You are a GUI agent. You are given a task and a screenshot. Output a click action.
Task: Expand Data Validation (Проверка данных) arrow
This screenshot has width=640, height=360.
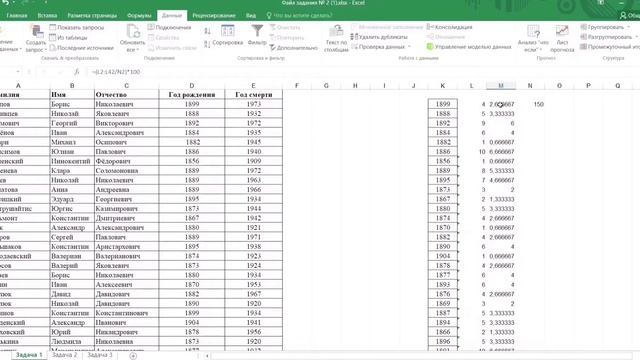409,47
